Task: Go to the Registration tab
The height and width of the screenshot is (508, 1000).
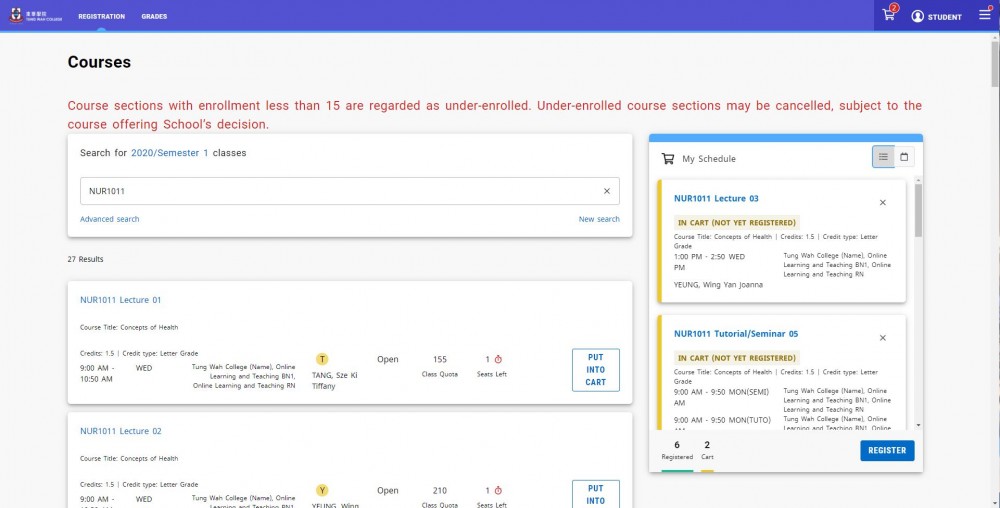Action: [101, 17]
